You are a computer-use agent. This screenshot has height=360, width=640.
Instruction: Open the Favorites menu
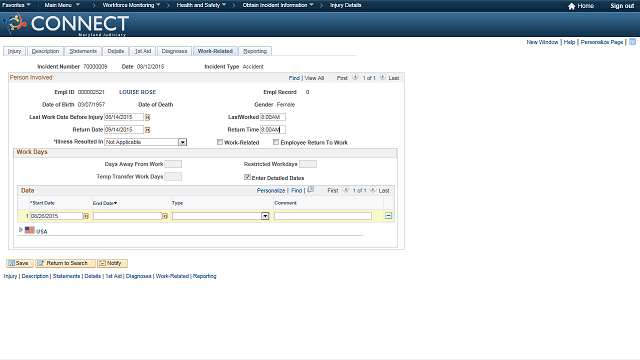pos(16,5)
